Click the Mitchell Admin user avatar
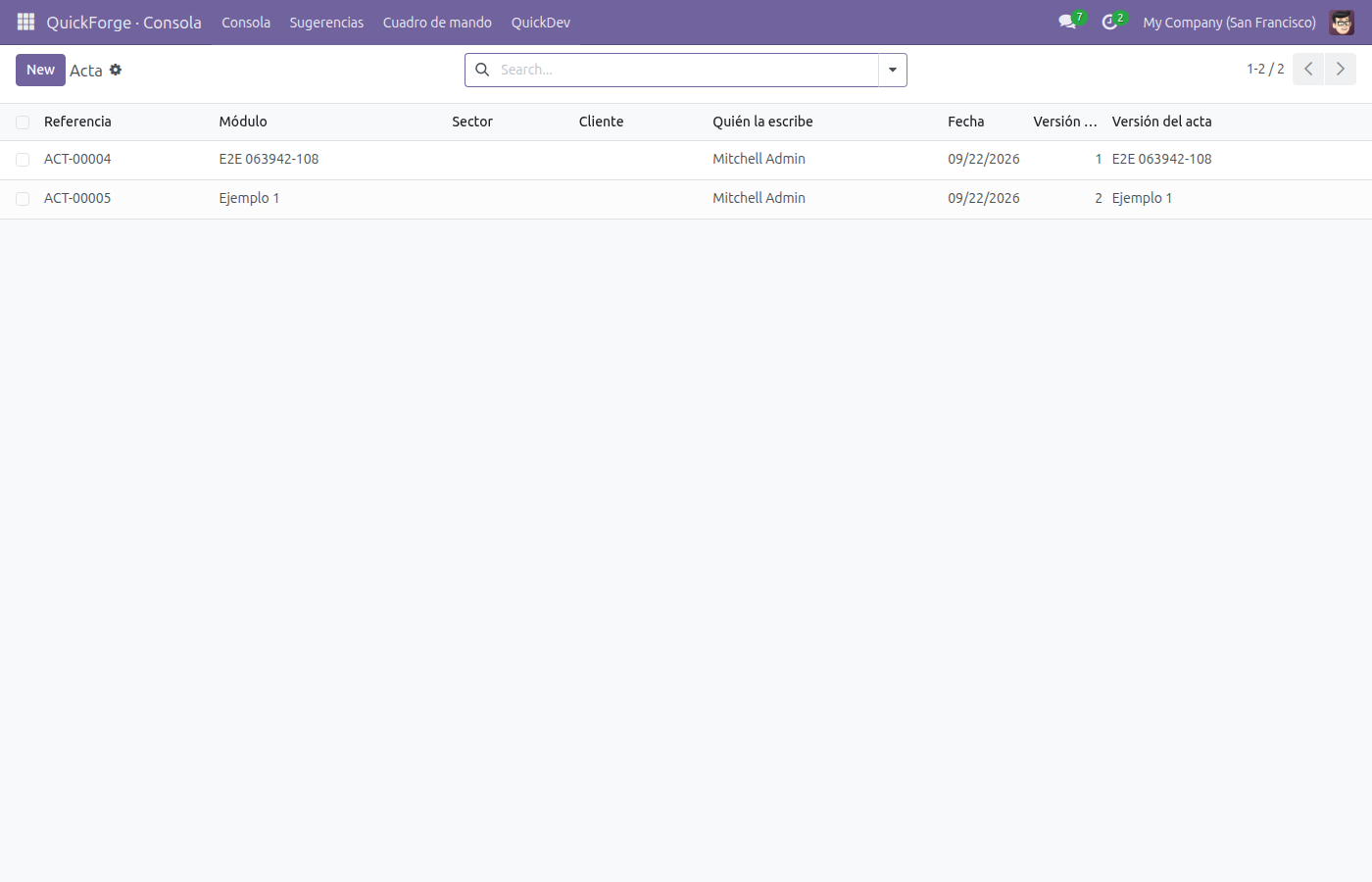Image resolution: width=1372 pixels, height=882 pixels. pos(1342,22)
